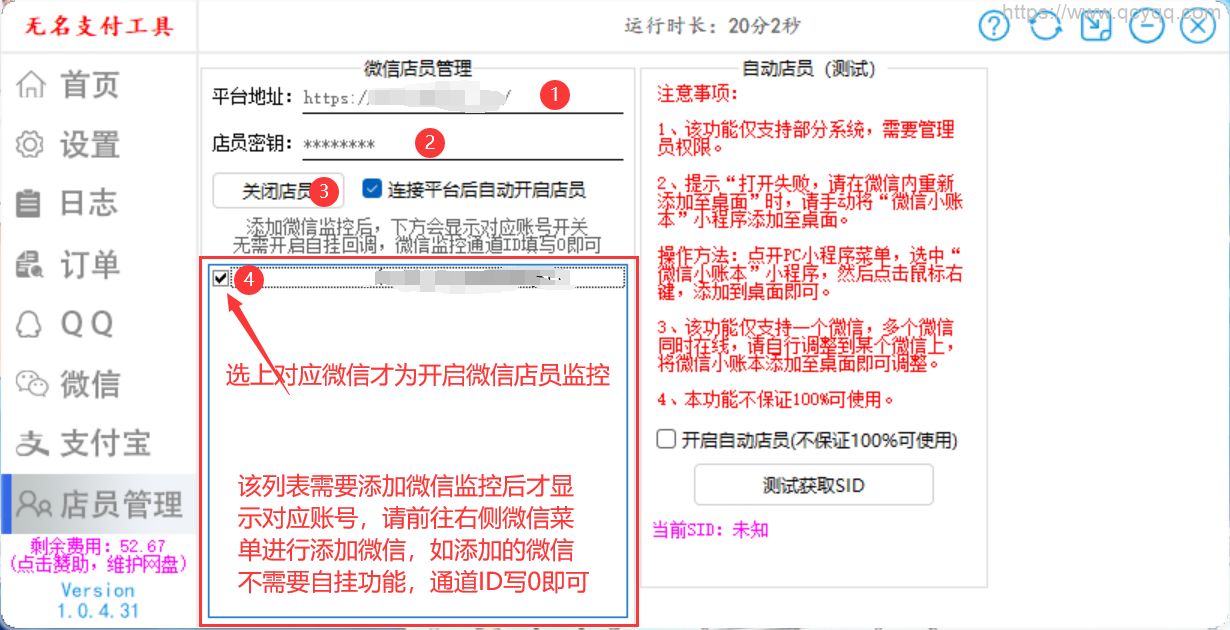
Task: Click the 剩余费用 sponsor link text
Action: pos(98,555)
